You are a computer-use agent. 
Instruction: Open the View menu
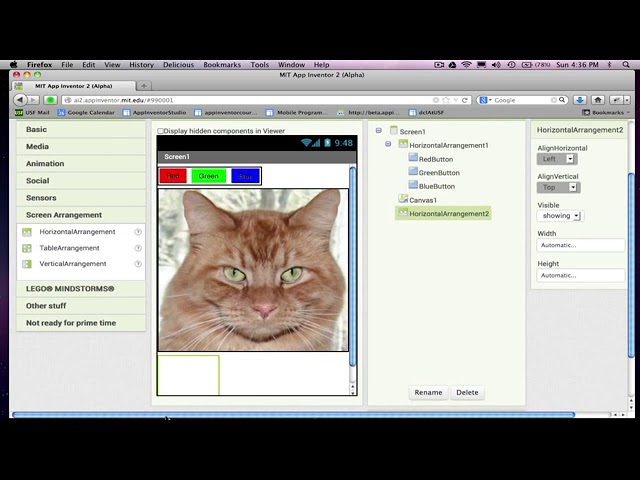point(112,64)
